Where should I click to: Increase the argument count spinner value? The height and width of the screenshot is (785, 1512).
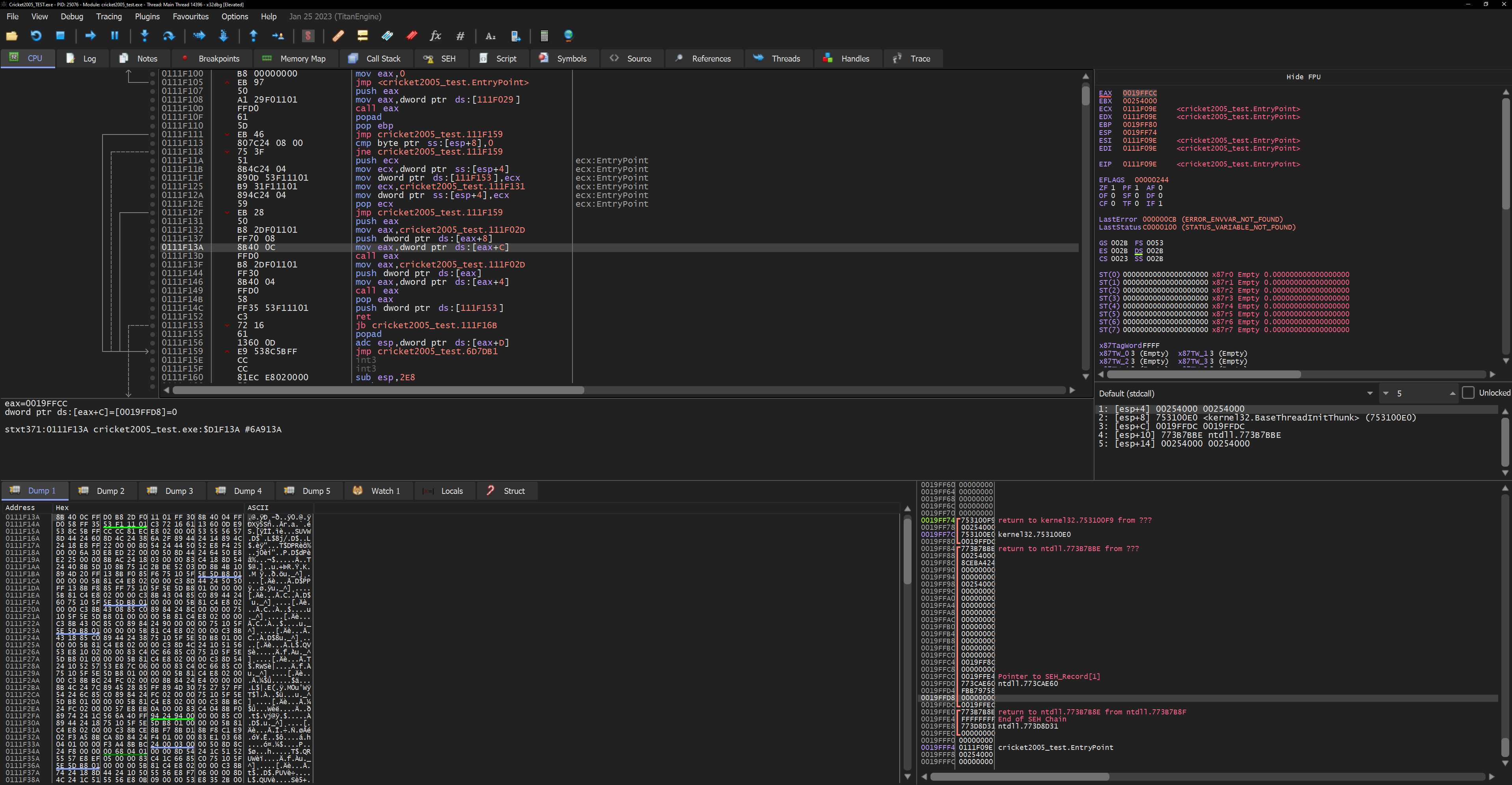(x=1453, y=393)
